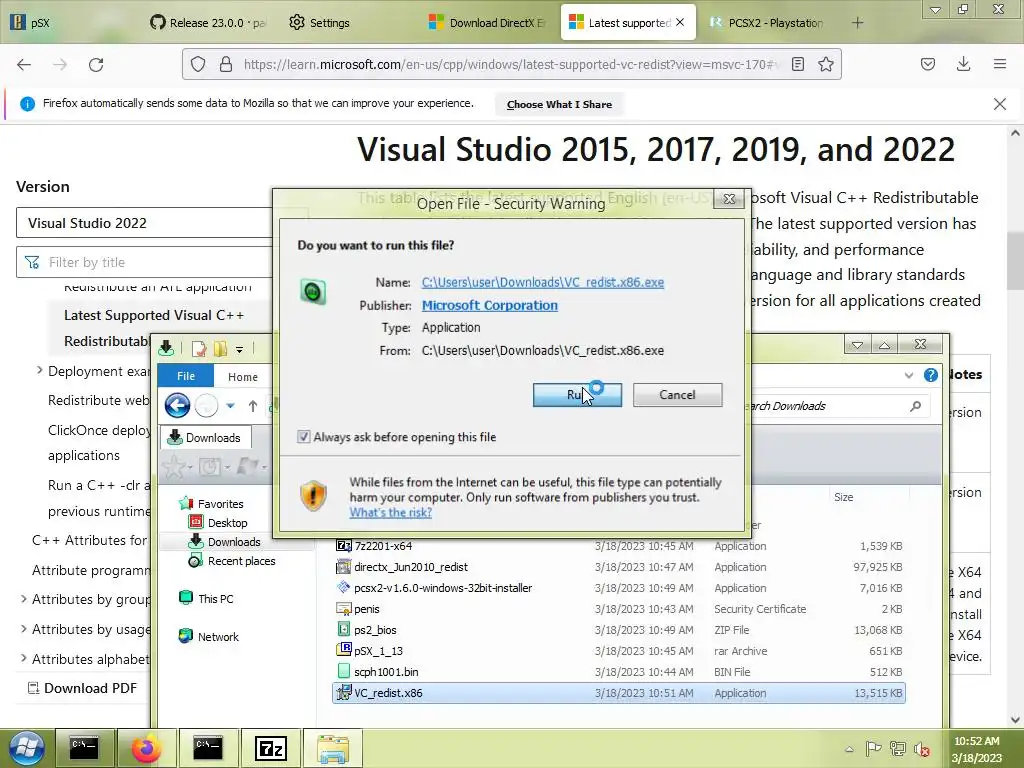Open the Pocket save icon
1024x768 pixels.
[928, 64]
